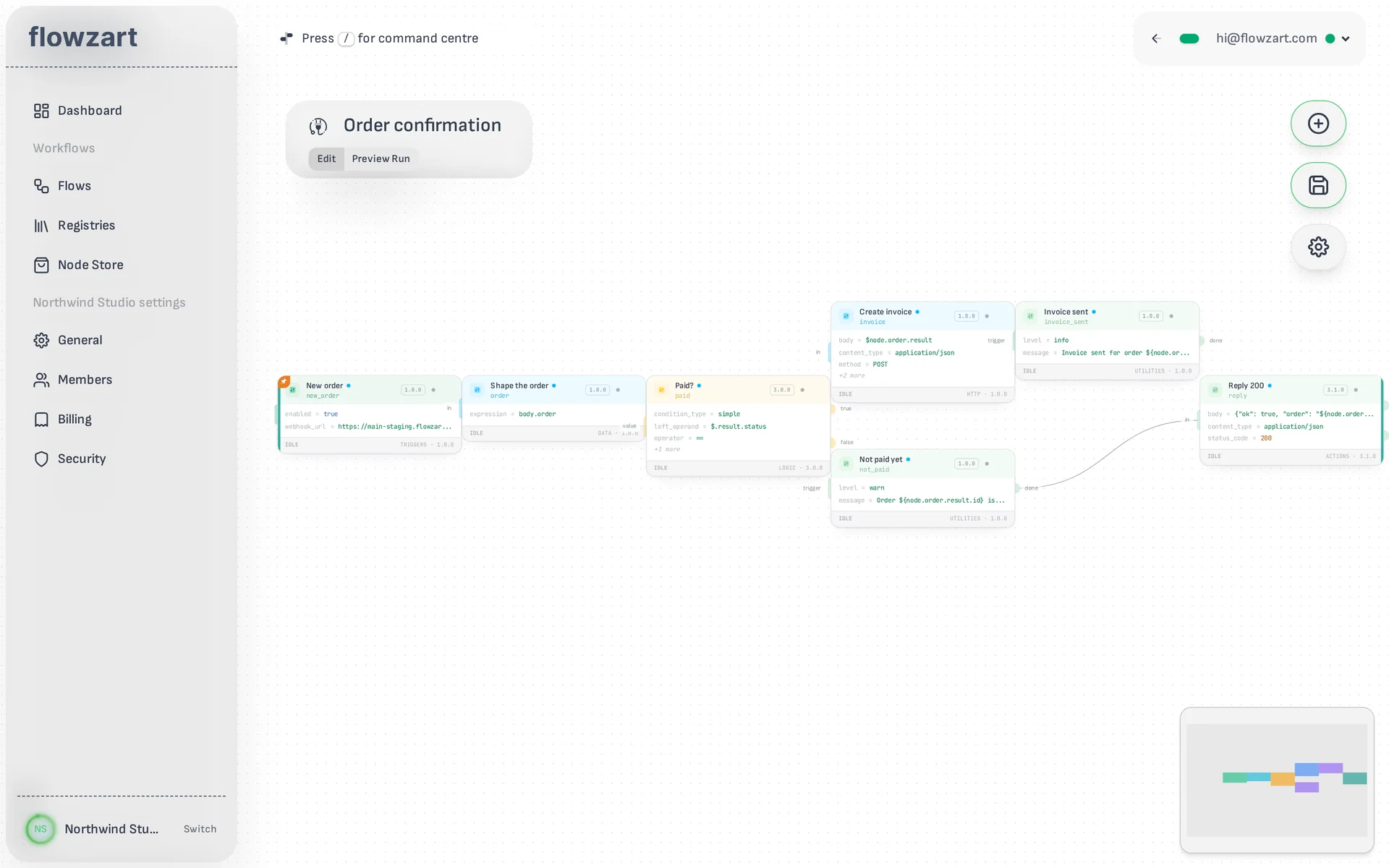
Task: Expand '+1 more' fields in Paid? node
Action: click(667, 449)
